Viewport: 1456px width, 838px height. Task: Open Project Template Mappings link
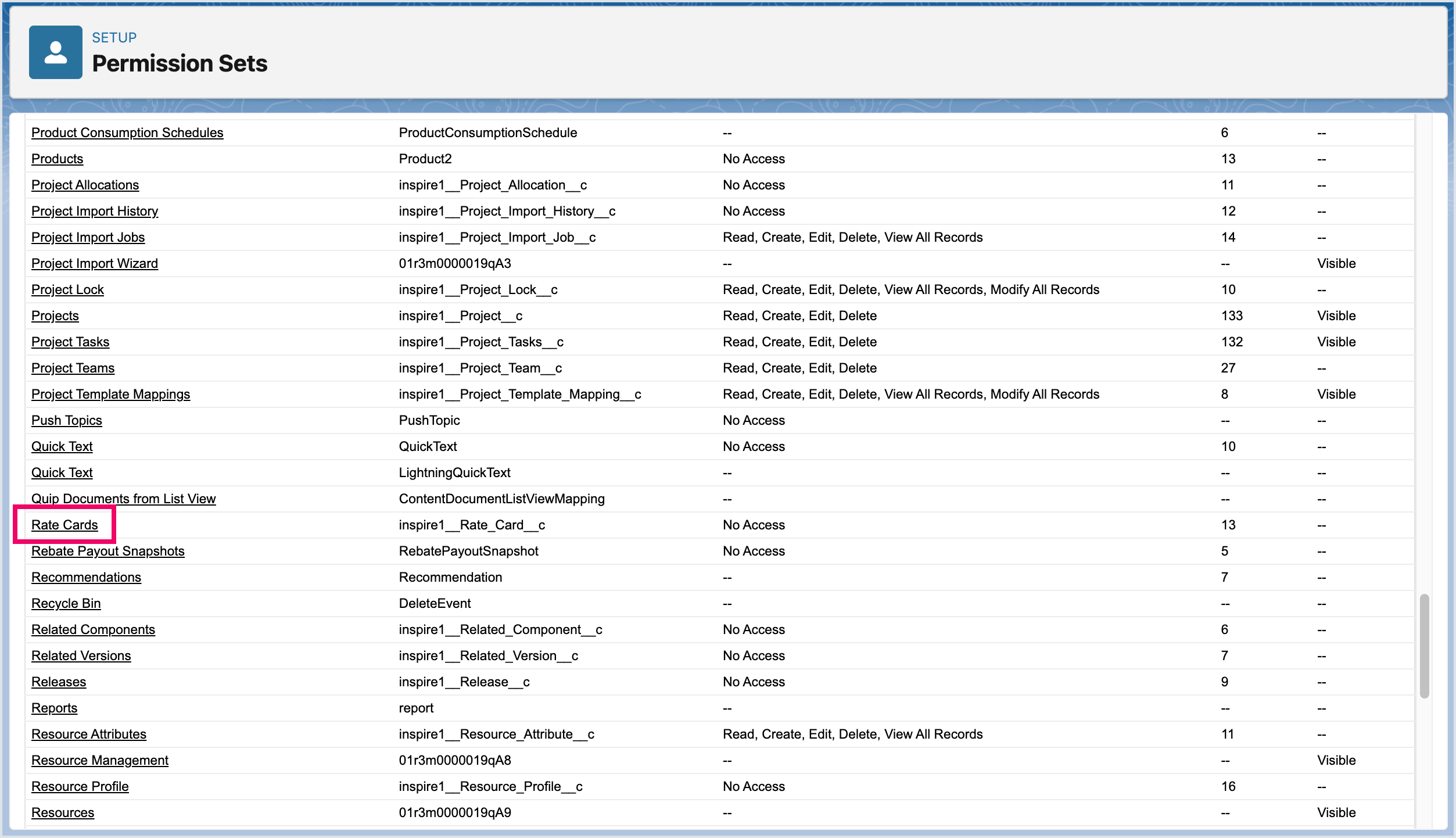tap(110, 394)
